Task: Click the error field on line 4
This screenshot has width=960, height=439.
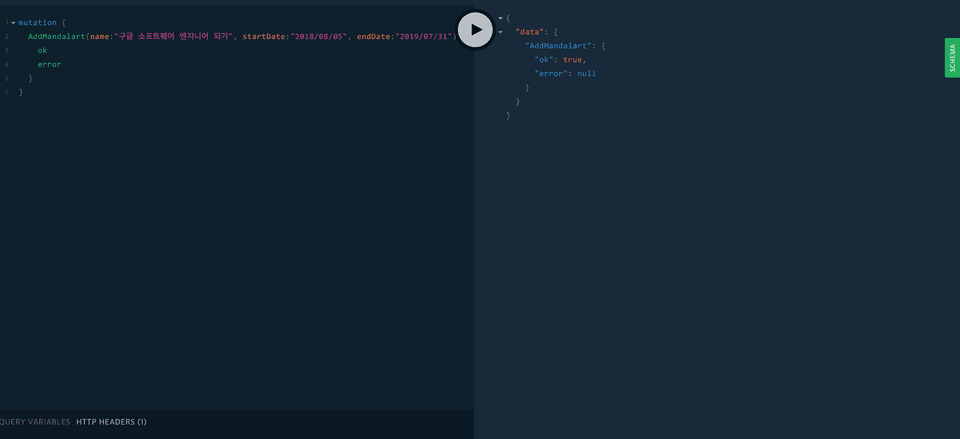Action: 49,64
